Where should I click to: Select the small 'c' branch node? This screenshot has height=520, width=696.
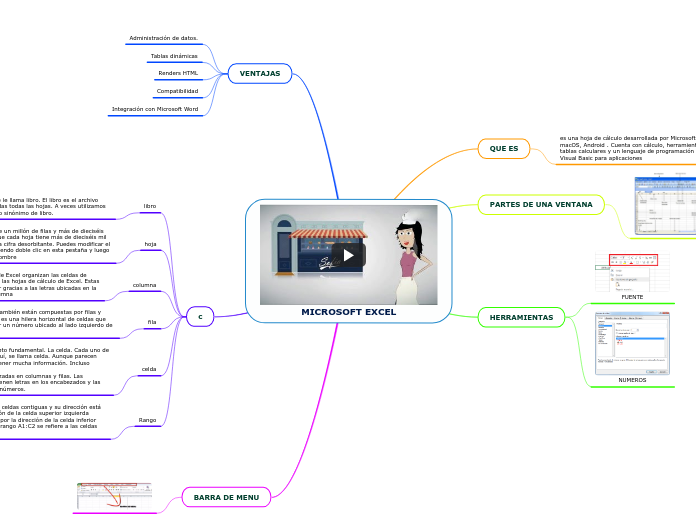pos(200,316)
